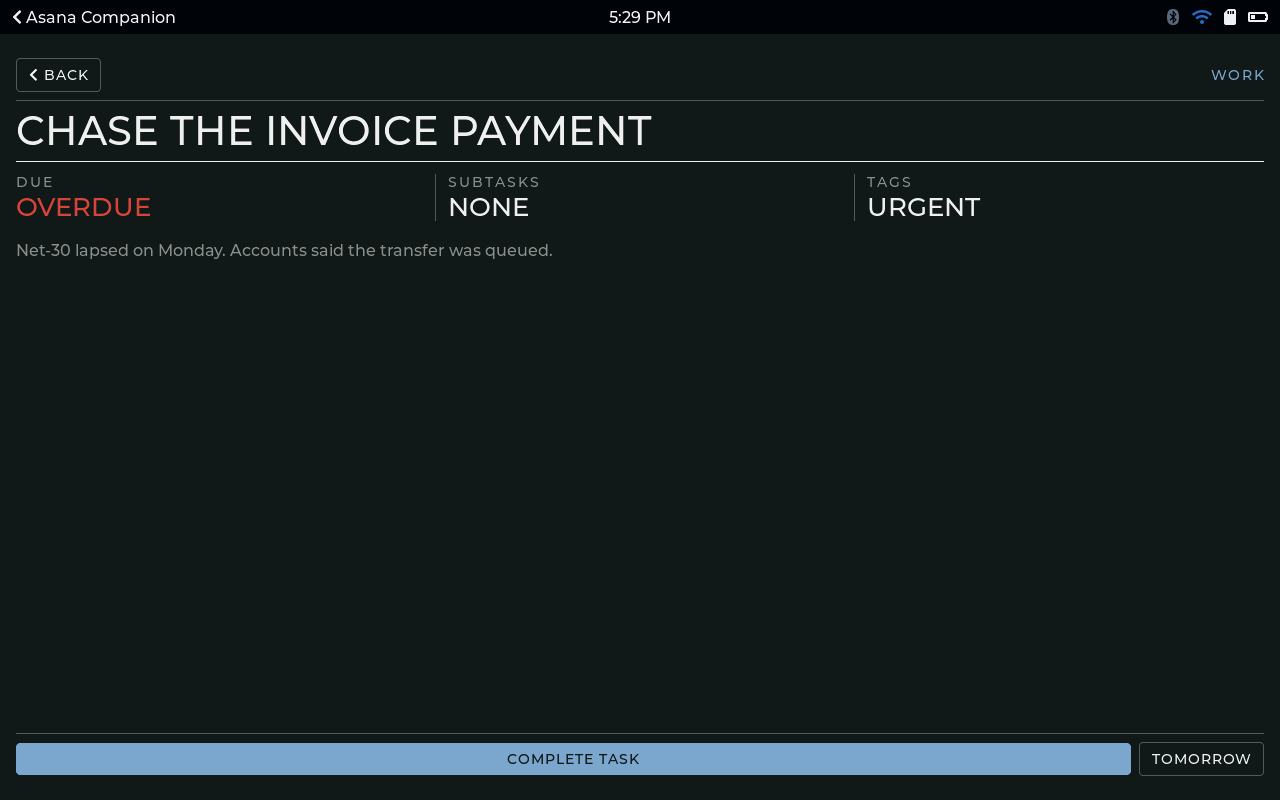Tap the Net-30 lapsed description text

click(284, 250)
